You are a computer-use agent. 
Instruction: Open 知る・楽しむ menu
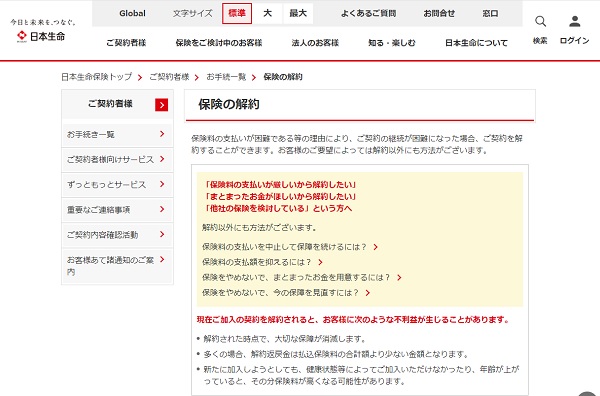point(392,43)
